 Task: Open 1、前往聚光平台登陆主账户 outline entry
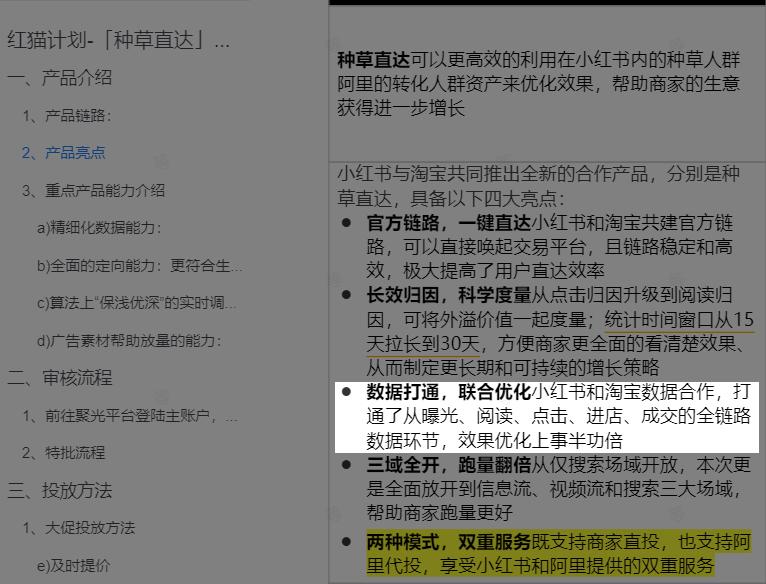[130, 416]
